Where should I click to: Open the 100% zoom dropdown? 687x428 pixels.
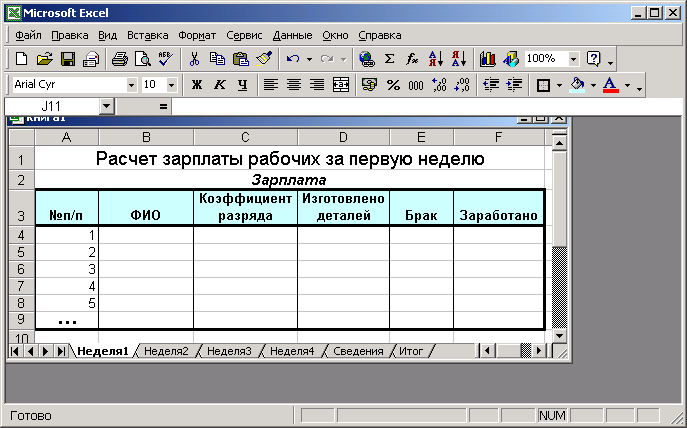coord(573,59)
